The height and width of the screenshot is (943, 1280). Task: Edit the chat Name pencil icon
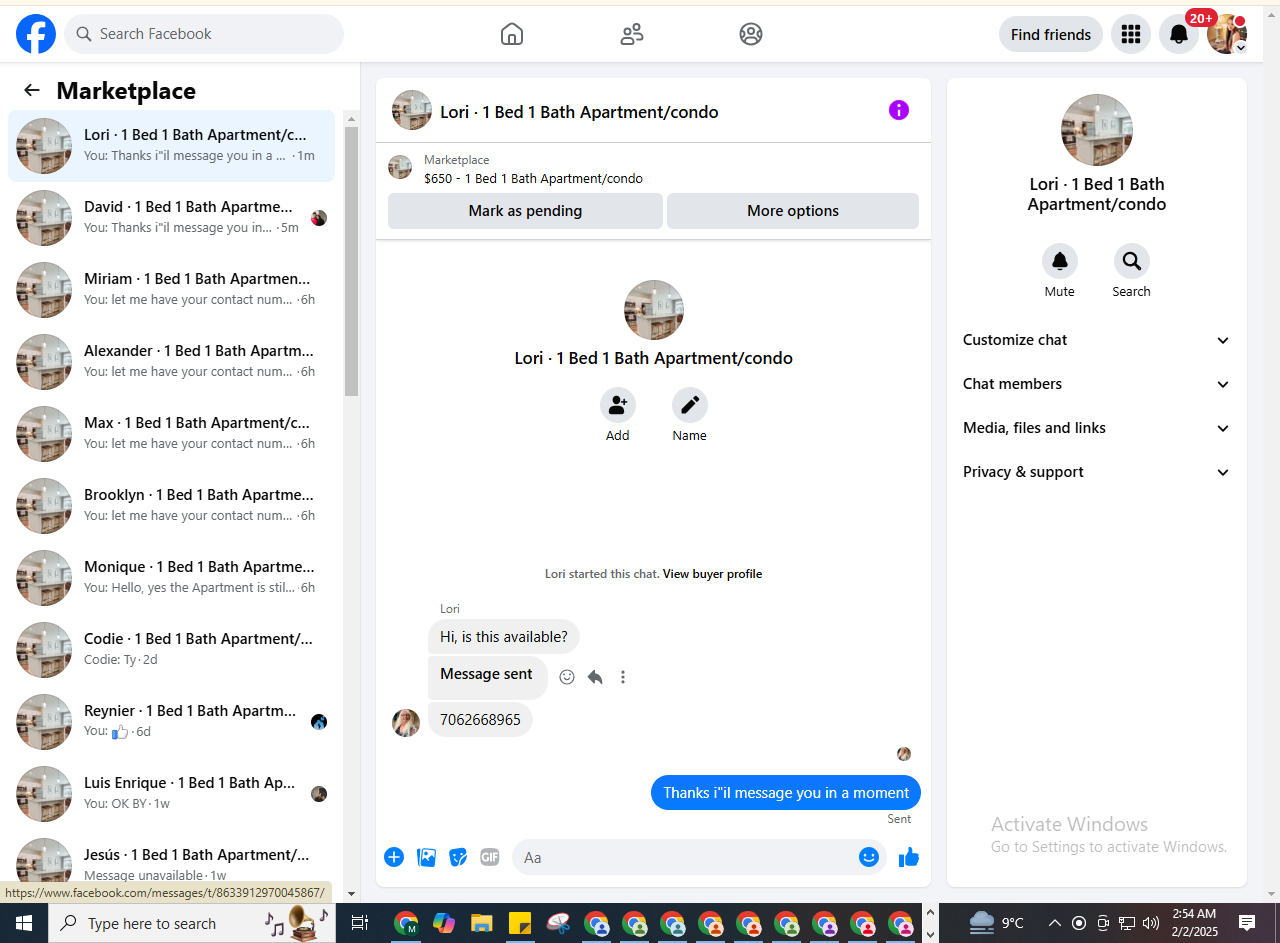point(690,405)
